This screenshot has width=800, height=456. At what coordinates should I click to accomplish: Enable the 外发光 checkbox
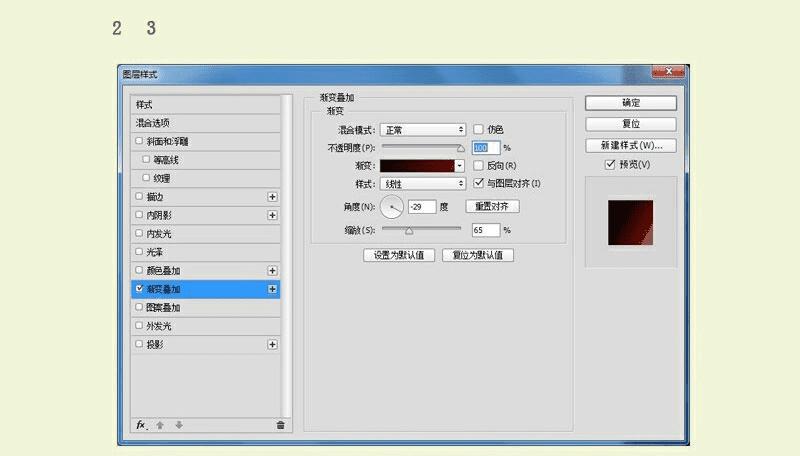pyautogui.click(x=139, y=325)
